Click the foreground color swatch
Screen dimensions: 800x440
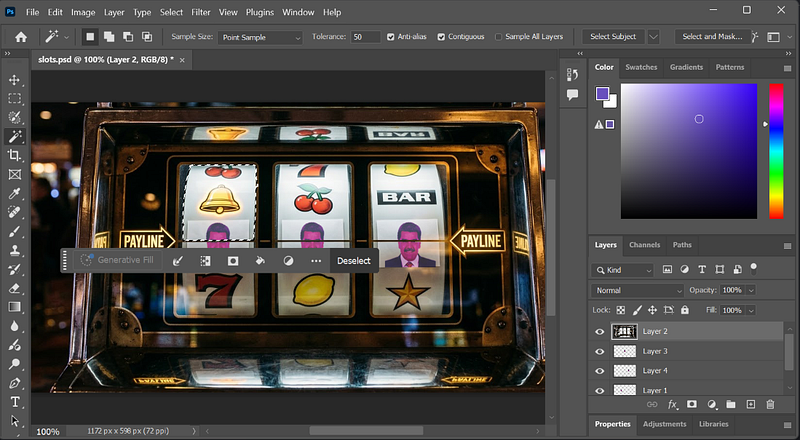(602, 93)
